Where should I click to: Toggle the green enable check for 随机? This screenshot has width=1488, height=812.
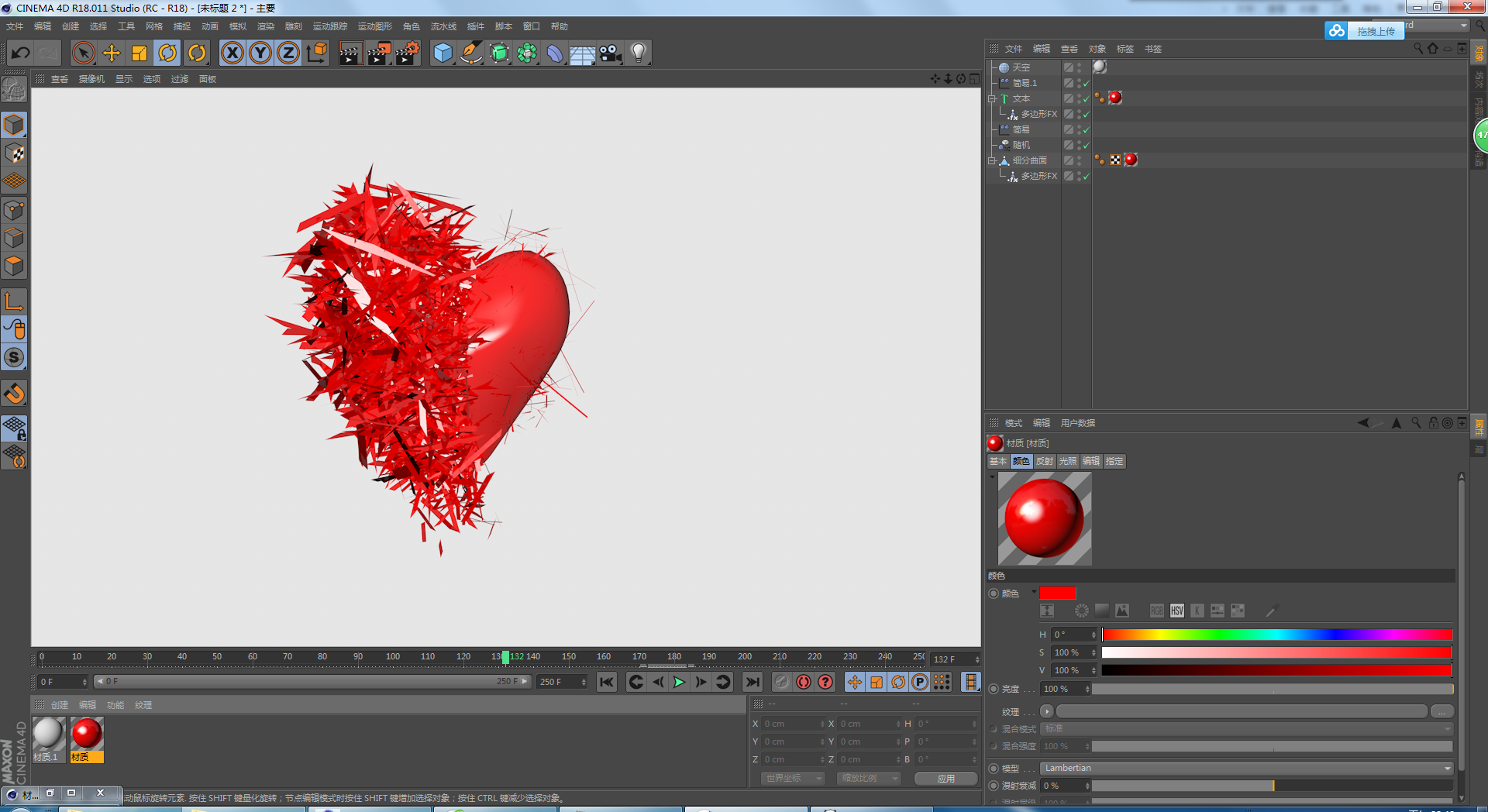[x=1086, y=146]
